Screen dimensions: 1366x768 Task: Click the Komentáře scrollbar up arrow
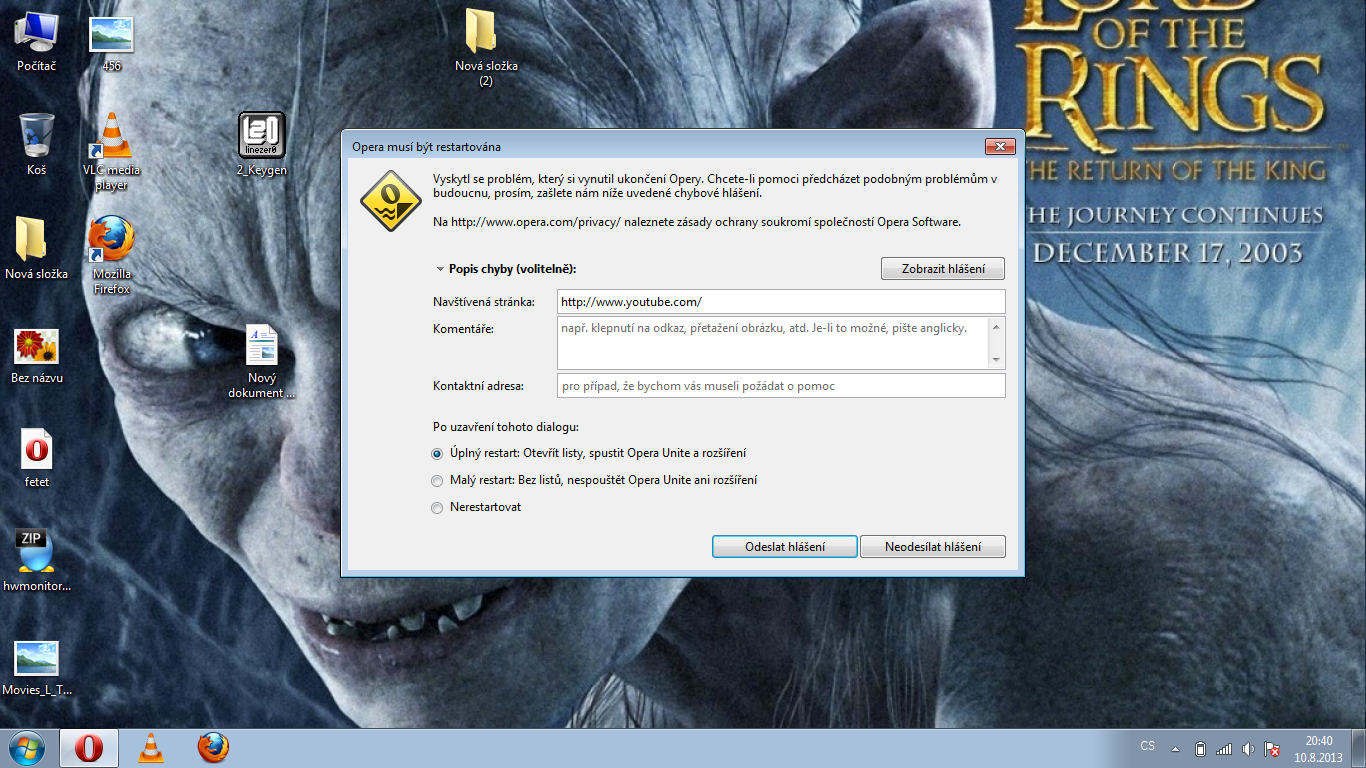tap(996, 326)
